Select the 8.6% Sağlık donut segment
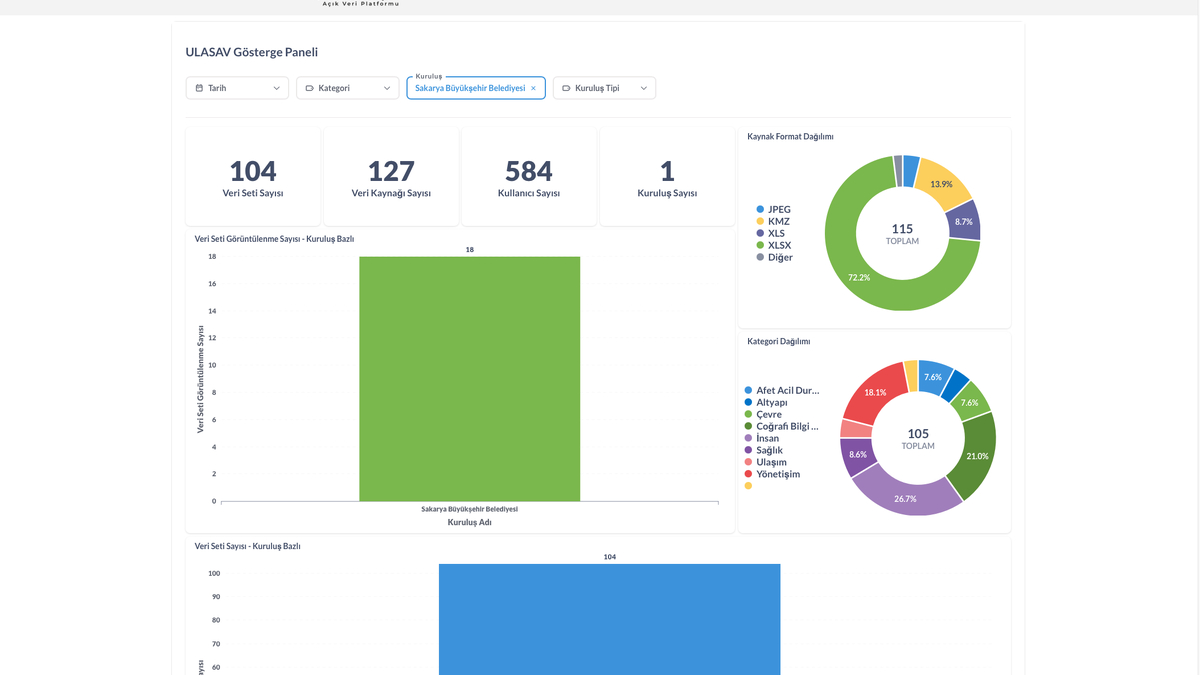The image size is (1200, 675). (858, 454)
